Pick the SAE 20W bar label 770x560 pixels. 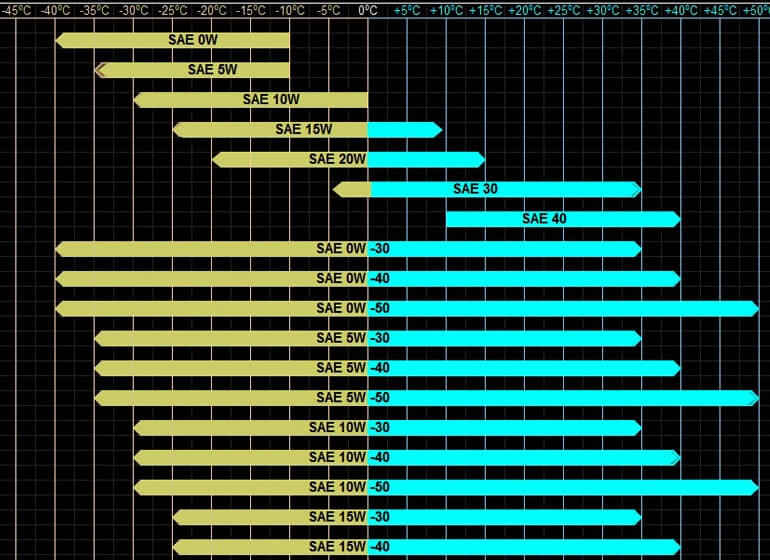click(x=337, y=159)
